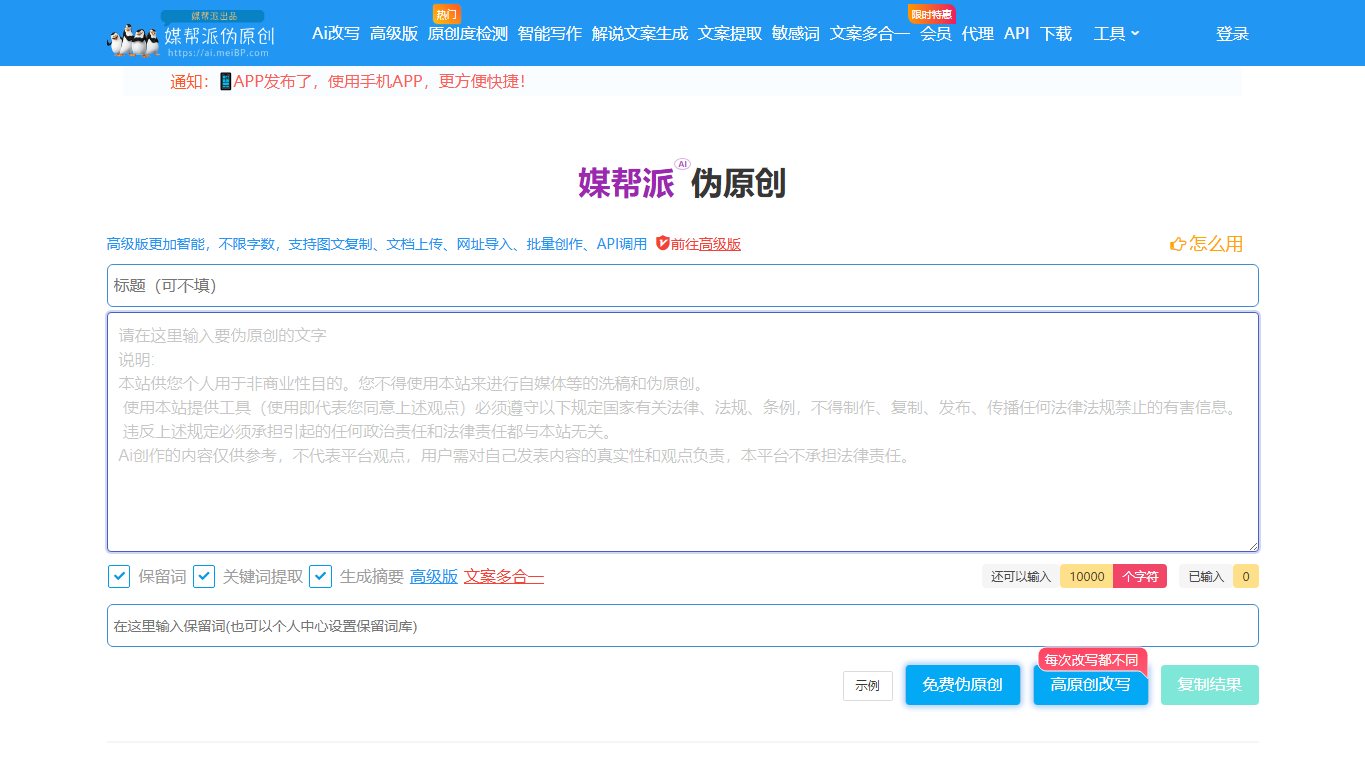Click the AI badge beside 媒帮派 title

click(x=683, y=165)
